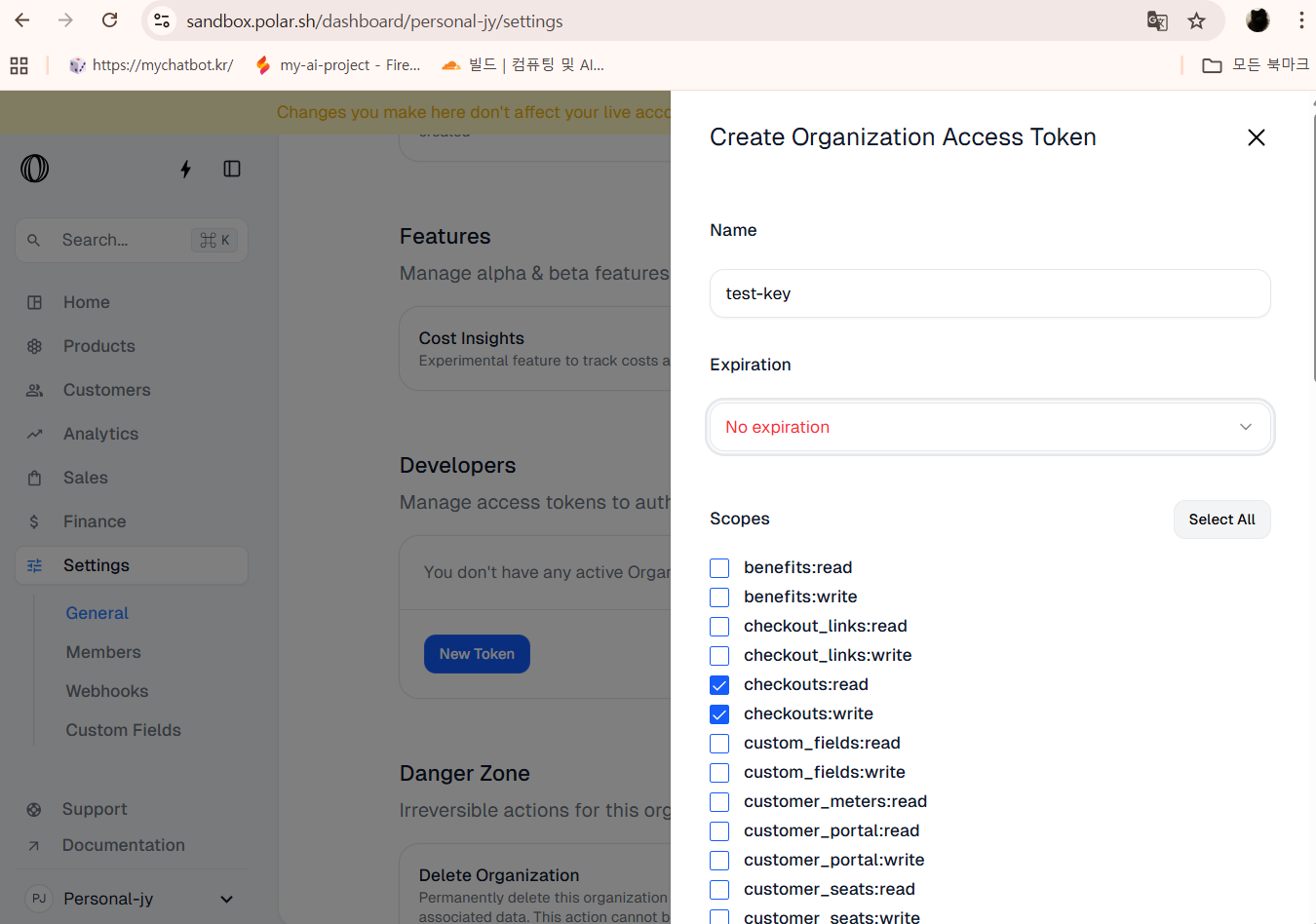Click the Polar logo icon
This screenshot has height=924, width=1316.
35,169
